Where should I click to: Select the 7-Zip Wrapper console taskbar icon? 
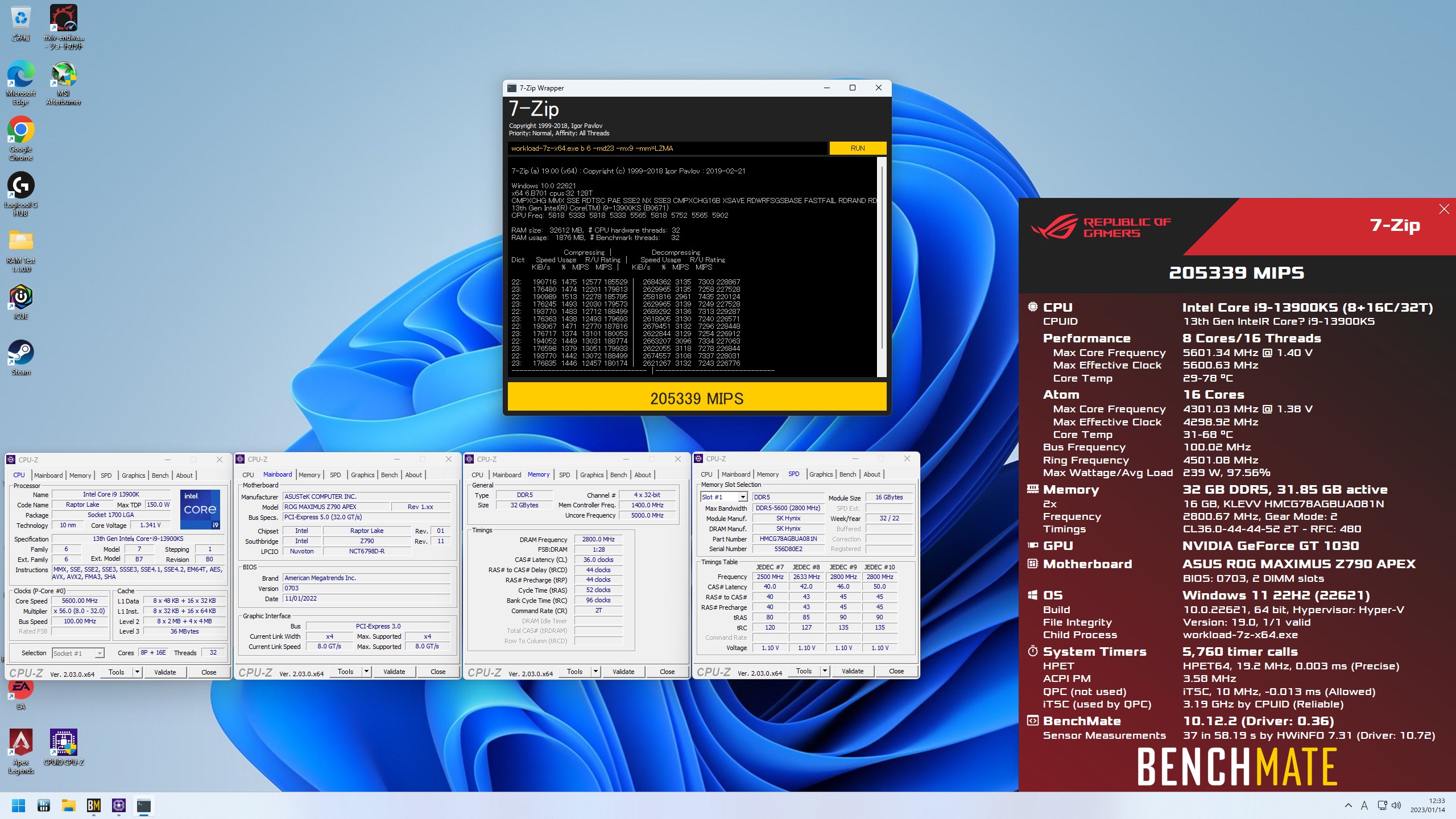[144, 805]
